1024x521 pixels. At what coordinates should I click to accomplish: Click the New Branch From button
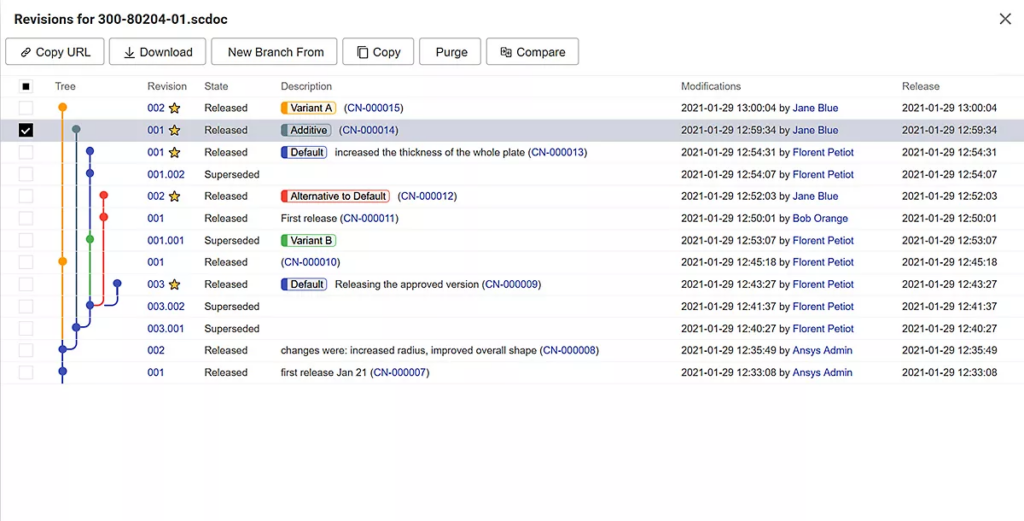click(x=274, y=52)
